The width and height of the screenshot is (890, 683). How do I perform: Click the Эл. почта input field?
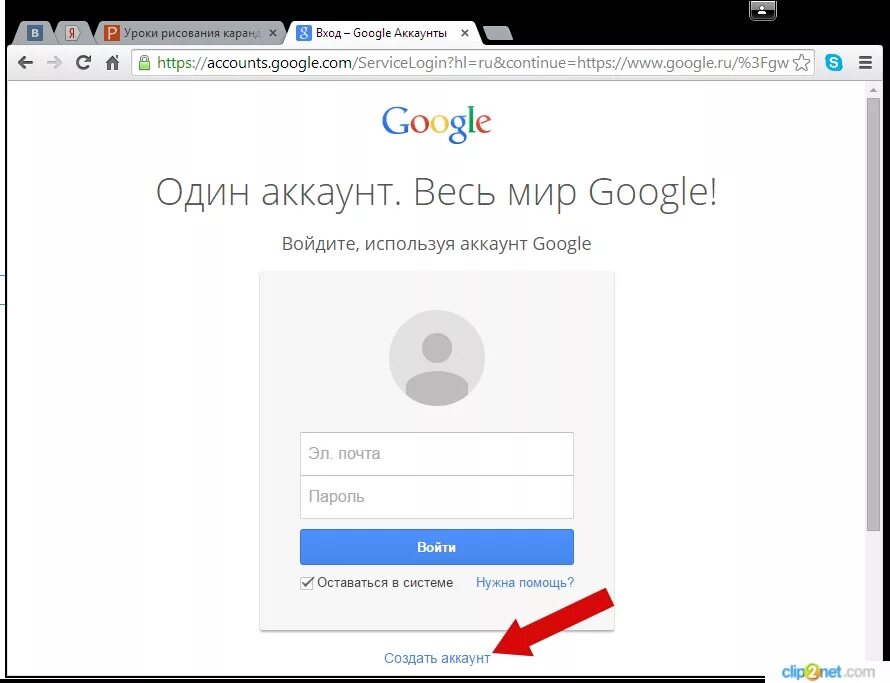436,453
